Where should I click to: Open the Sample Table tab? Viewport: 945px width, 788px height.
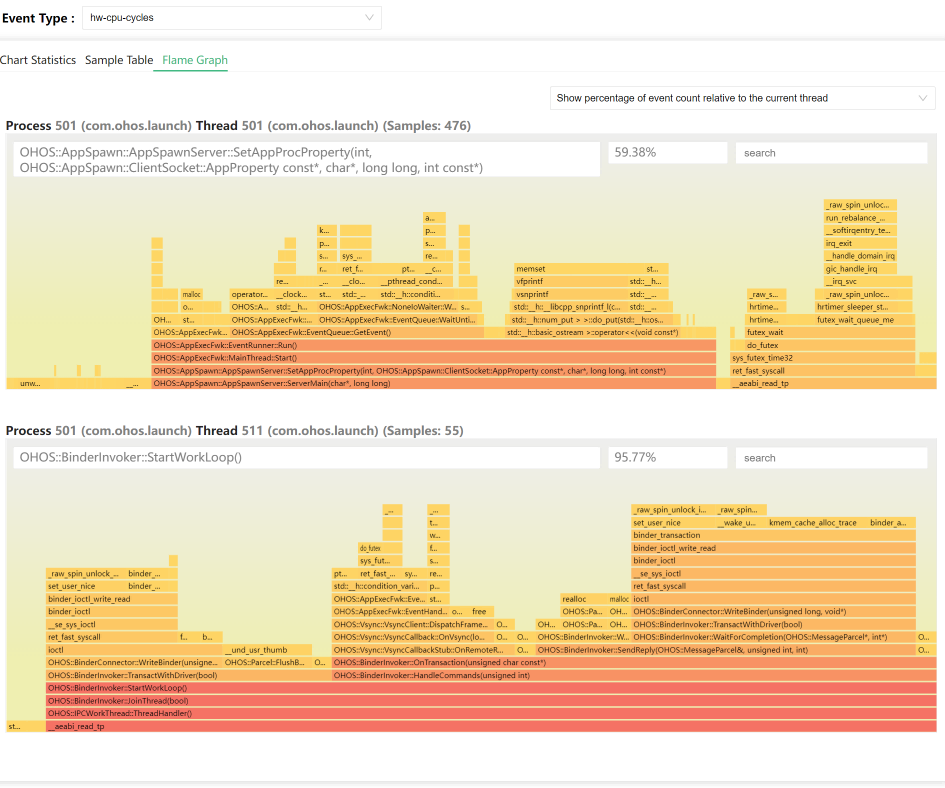click(x=119, y=60)
